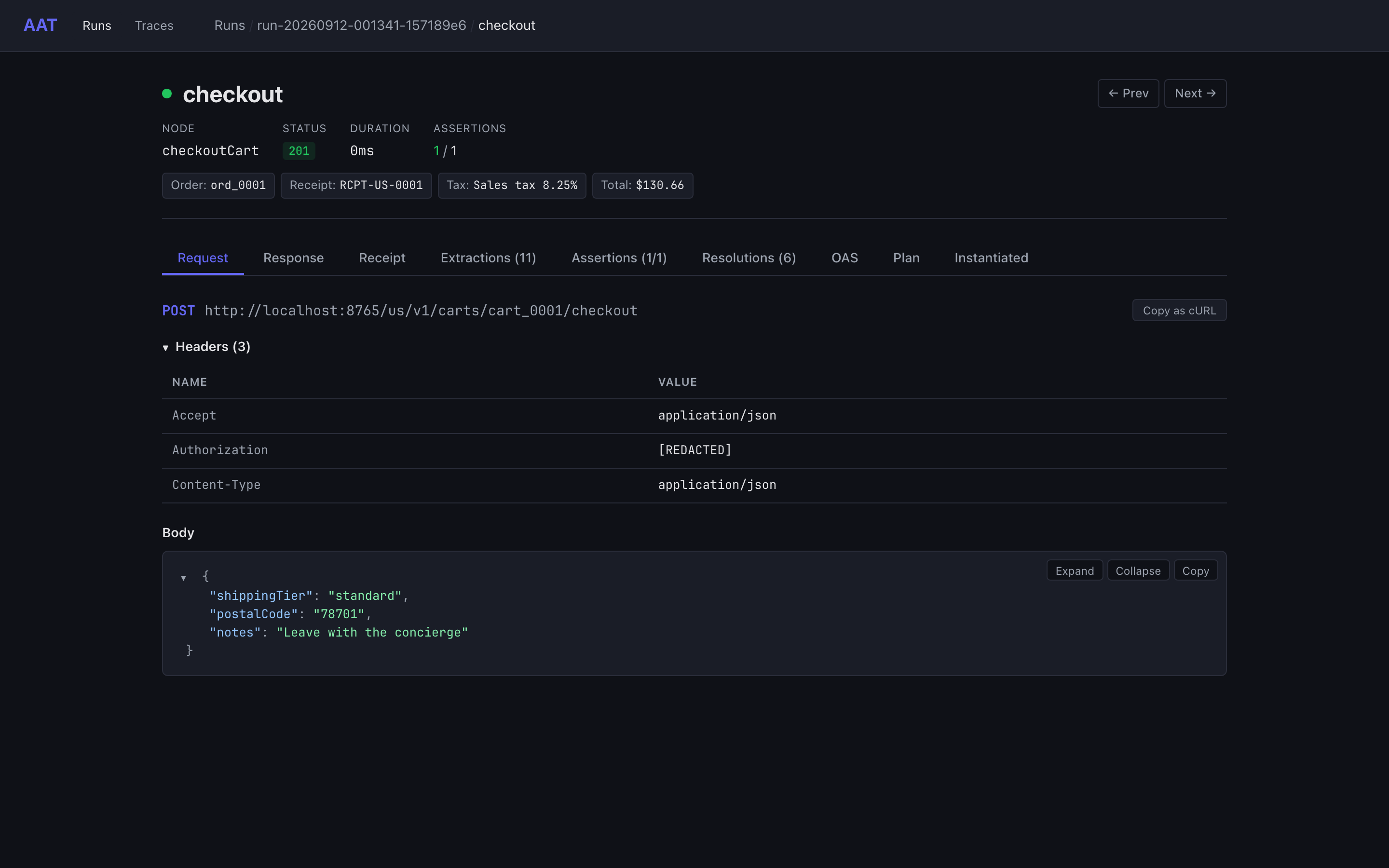Open run-20260912-001341-157189e6 breadcrumb link
The image size is (1389, 868).
(x=362, y=25)
